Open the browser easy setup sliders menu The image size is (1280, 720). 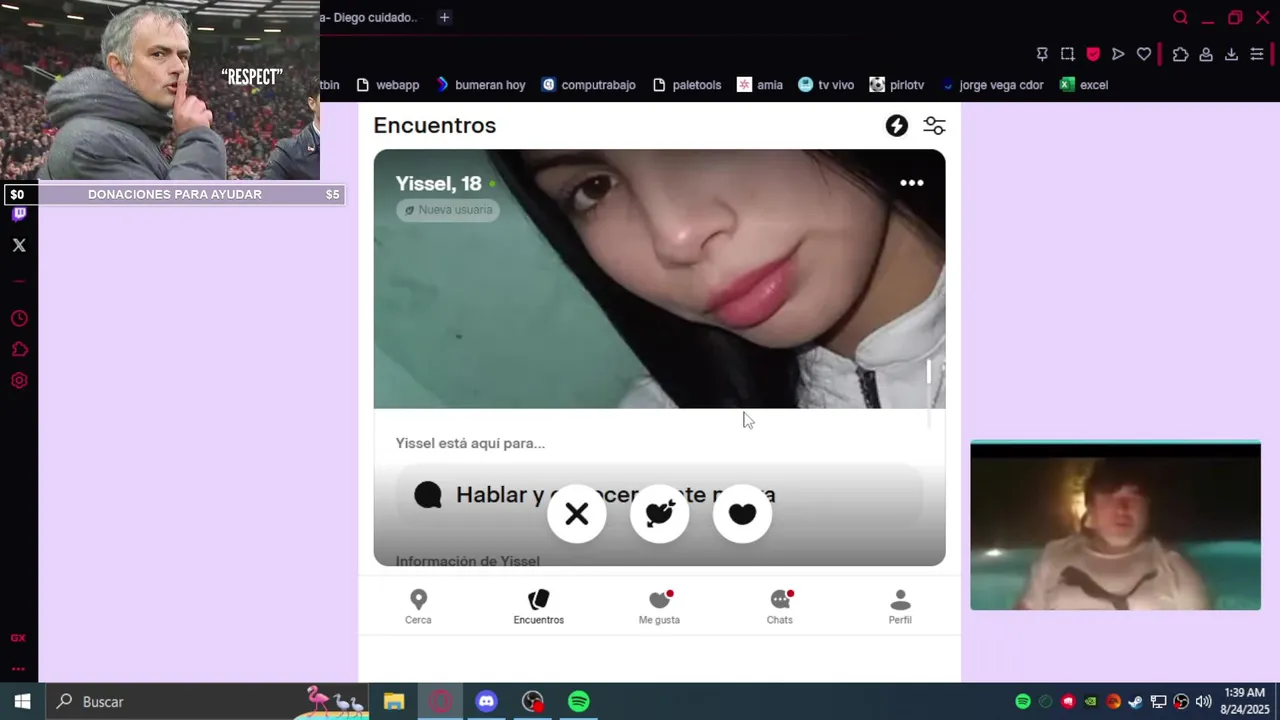pos(1257,54)
